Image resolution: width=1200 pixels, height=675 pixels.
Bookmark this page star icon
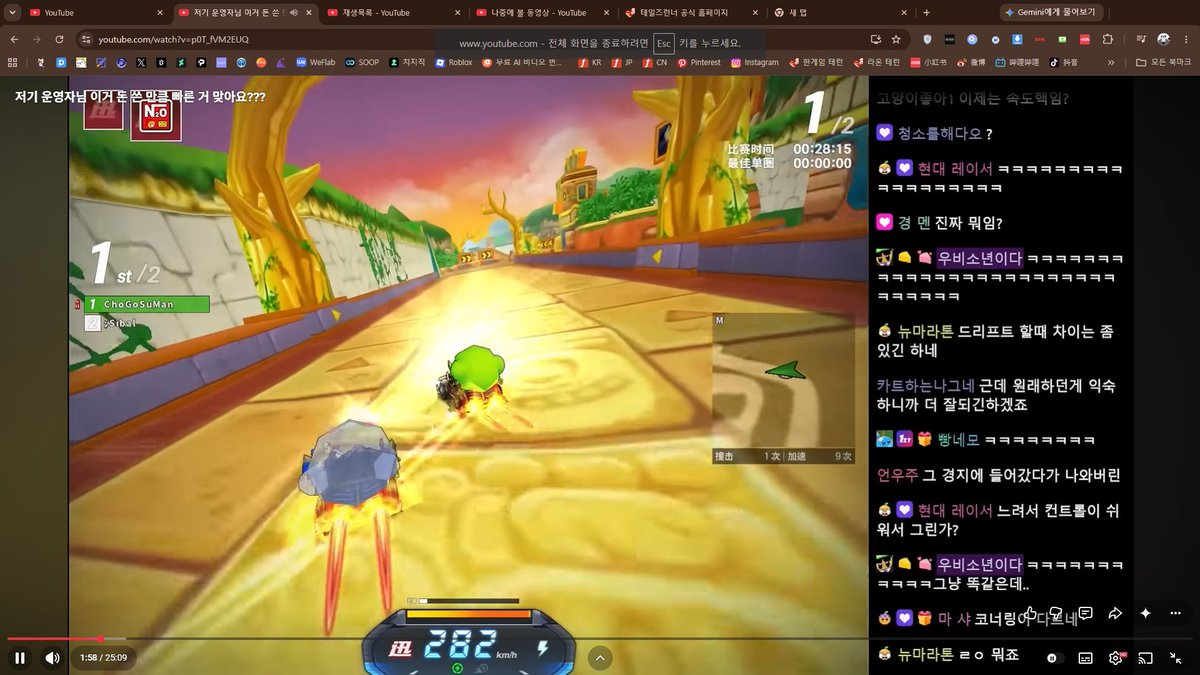[896, 39]
